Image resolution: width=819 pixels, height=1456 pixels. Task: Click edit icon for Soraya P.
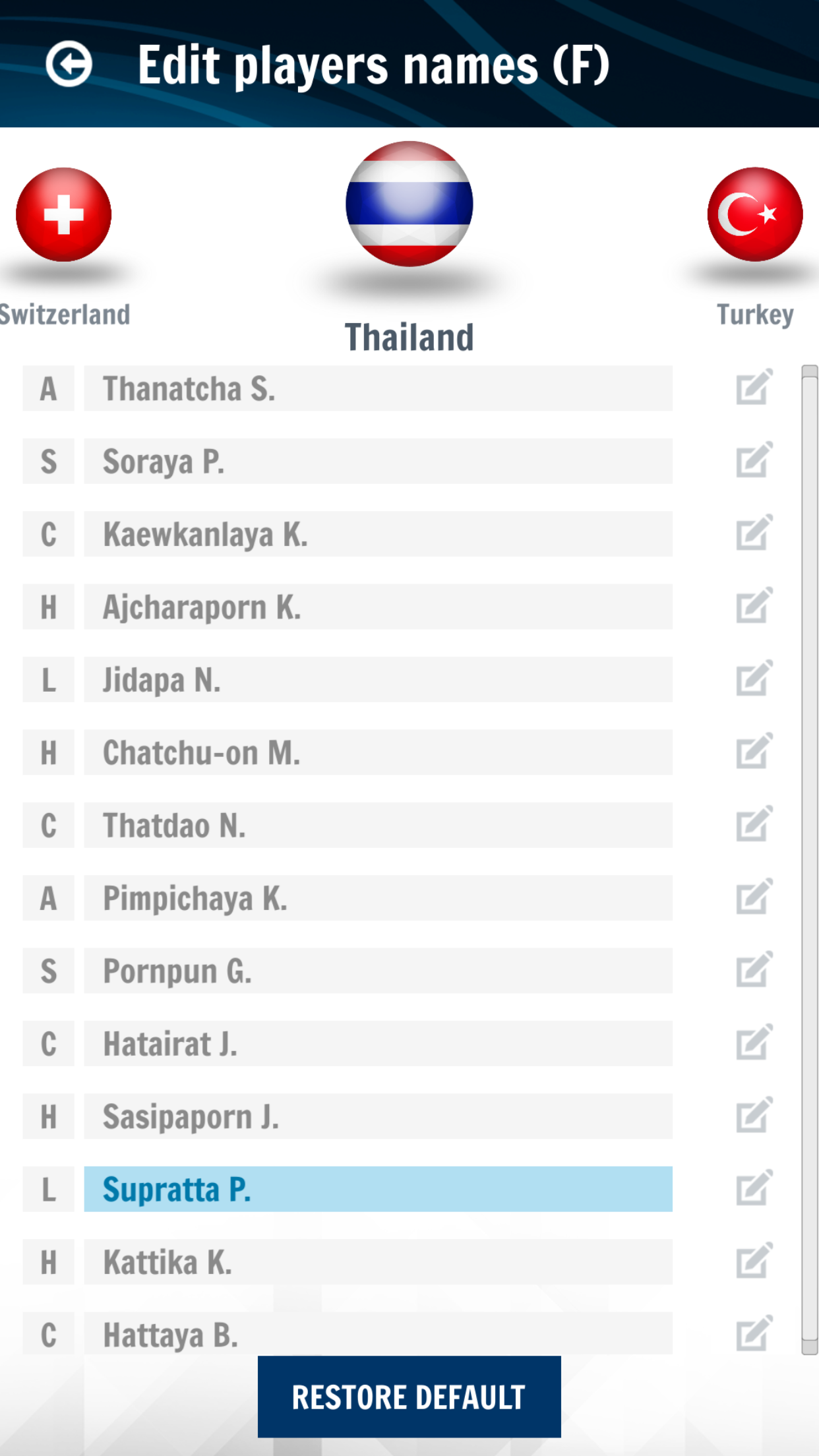click(x=754, y=460)
